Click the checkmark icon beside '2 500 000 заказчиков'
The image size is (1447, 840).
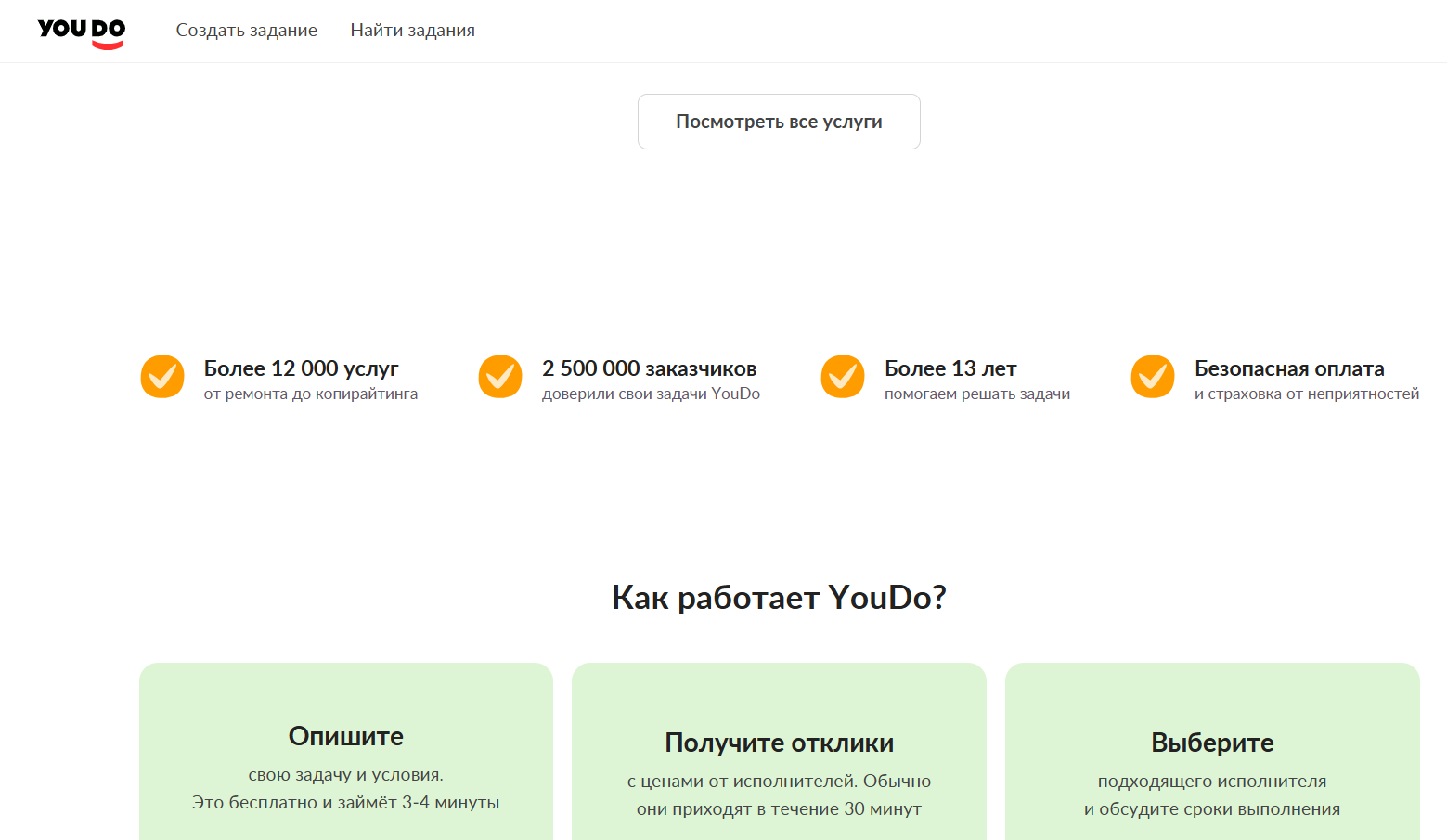[x=500, y=377]
